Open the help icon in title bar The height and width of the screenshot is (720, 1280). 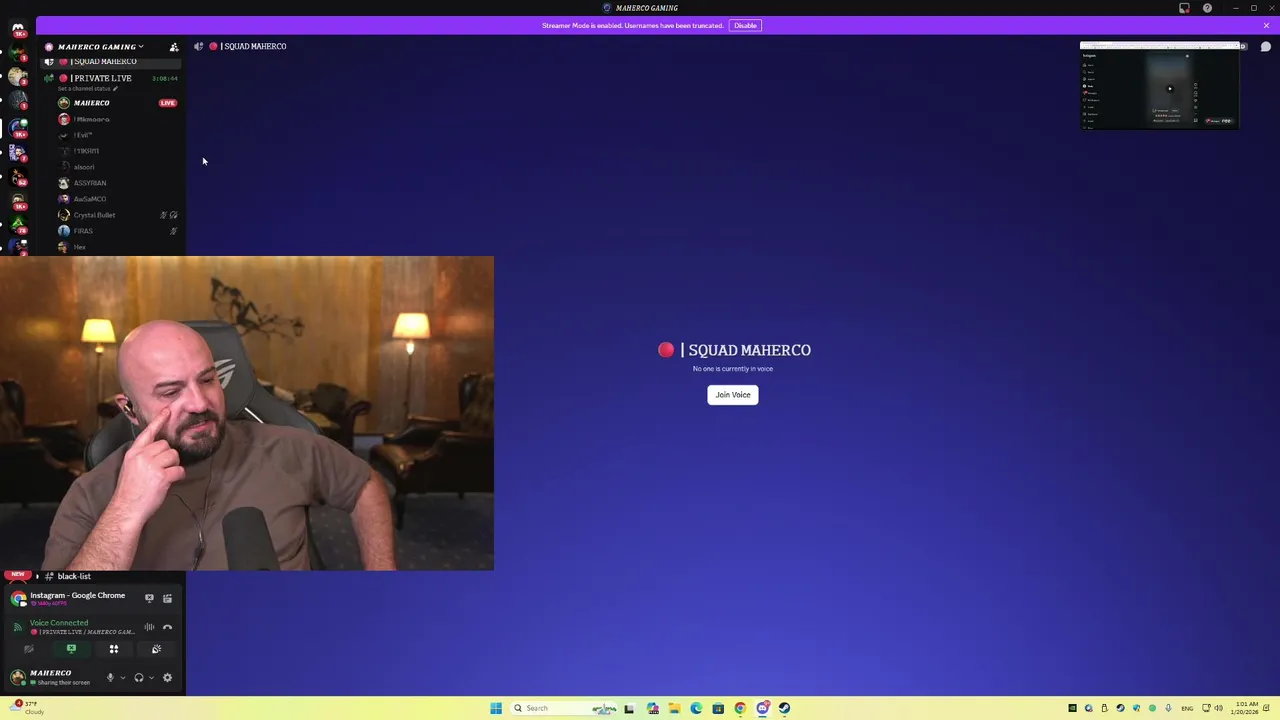[x=1207, y=8]
